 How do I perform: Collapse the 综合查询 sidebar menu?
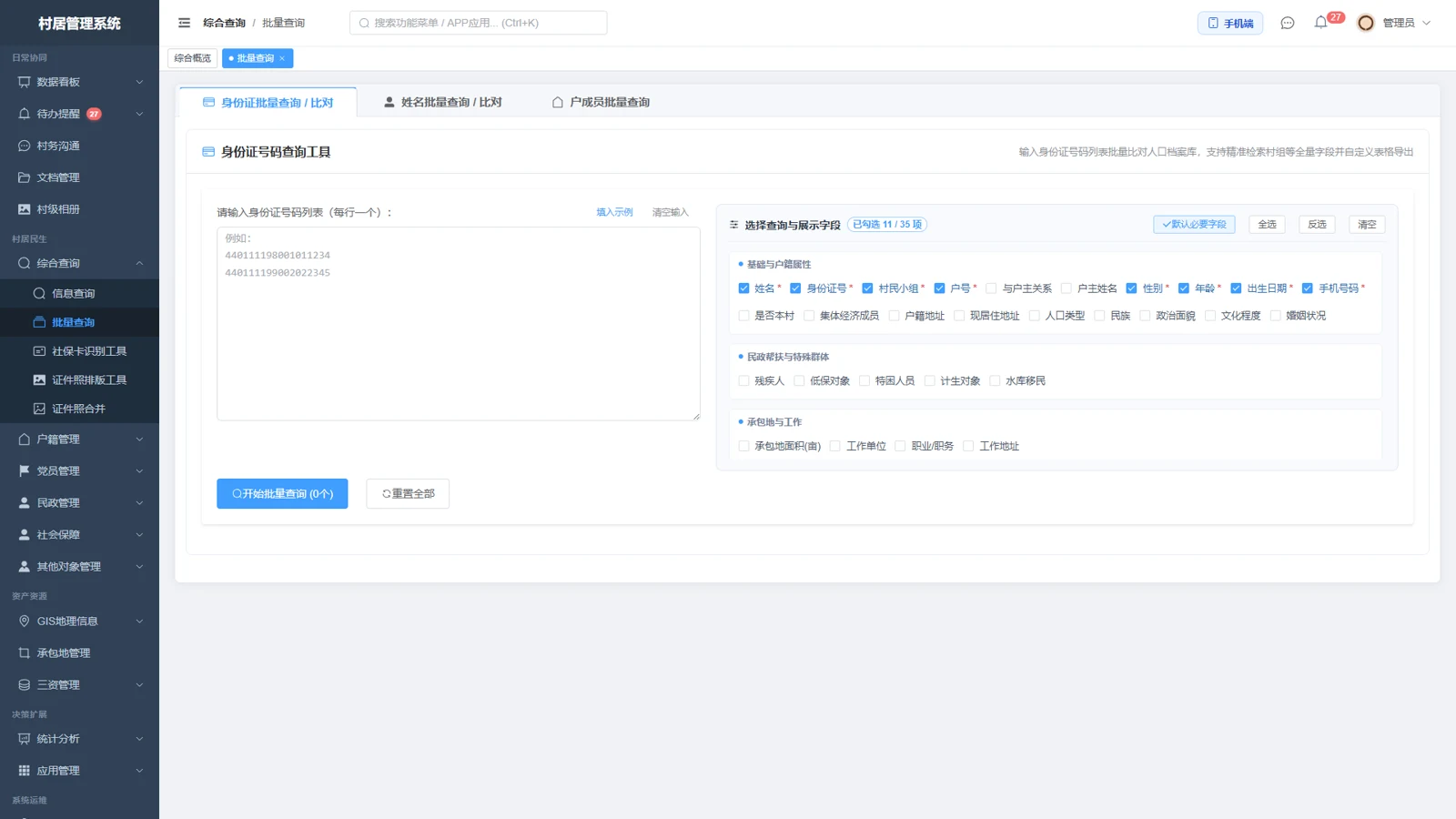(x=79, y=263)
